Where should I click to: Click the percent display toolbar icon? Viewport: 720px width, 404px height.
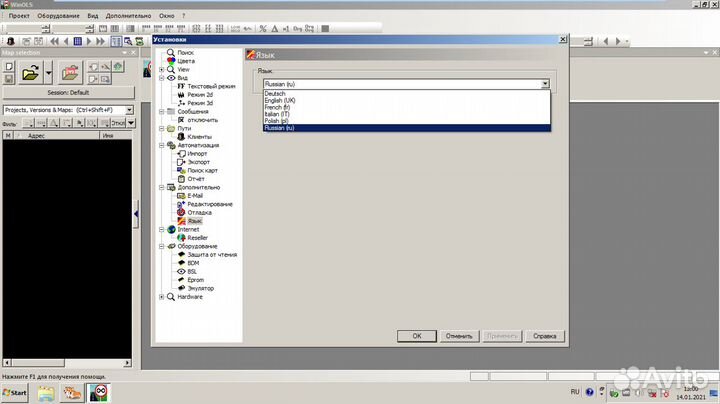(263, 28)
